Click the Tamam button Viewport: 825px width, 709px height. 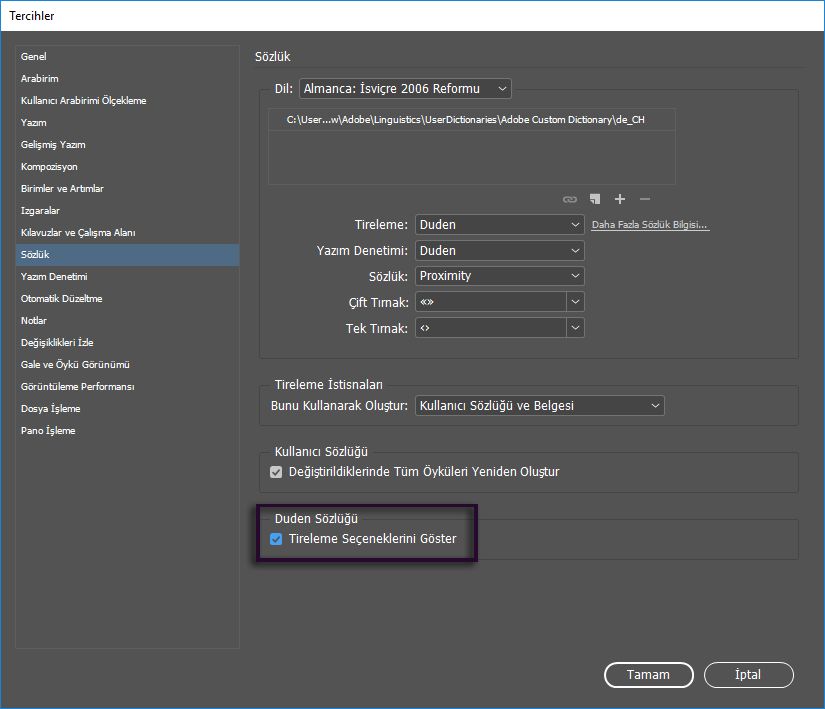(x=649, y=675)
